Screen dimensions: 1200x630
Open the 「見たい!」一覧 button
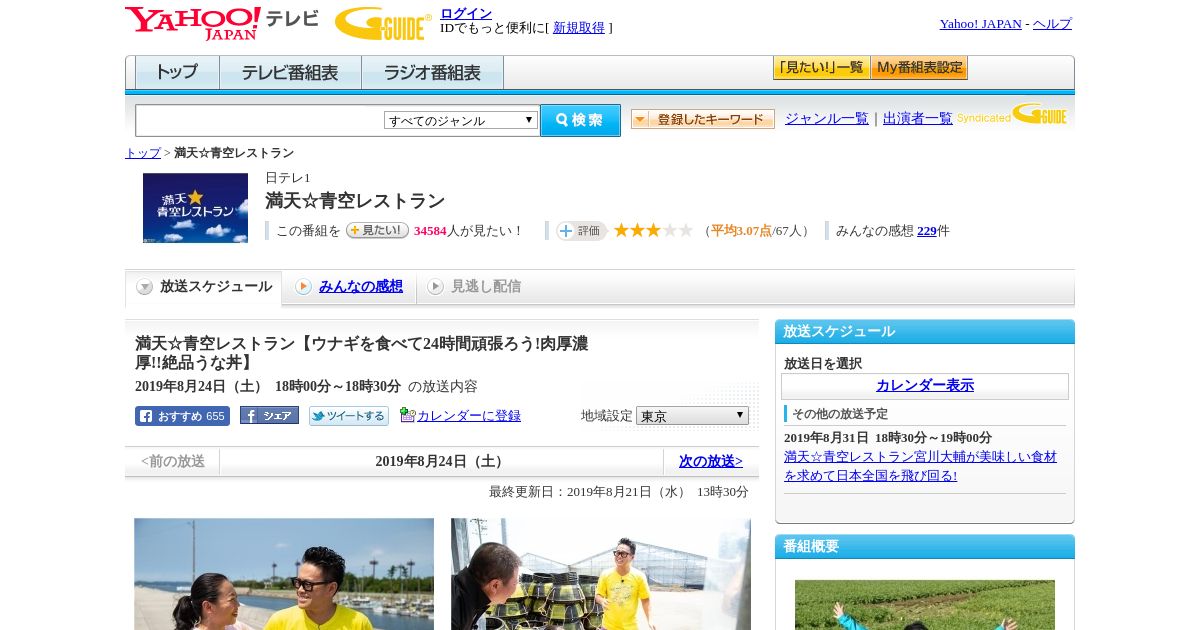(821, 68)
